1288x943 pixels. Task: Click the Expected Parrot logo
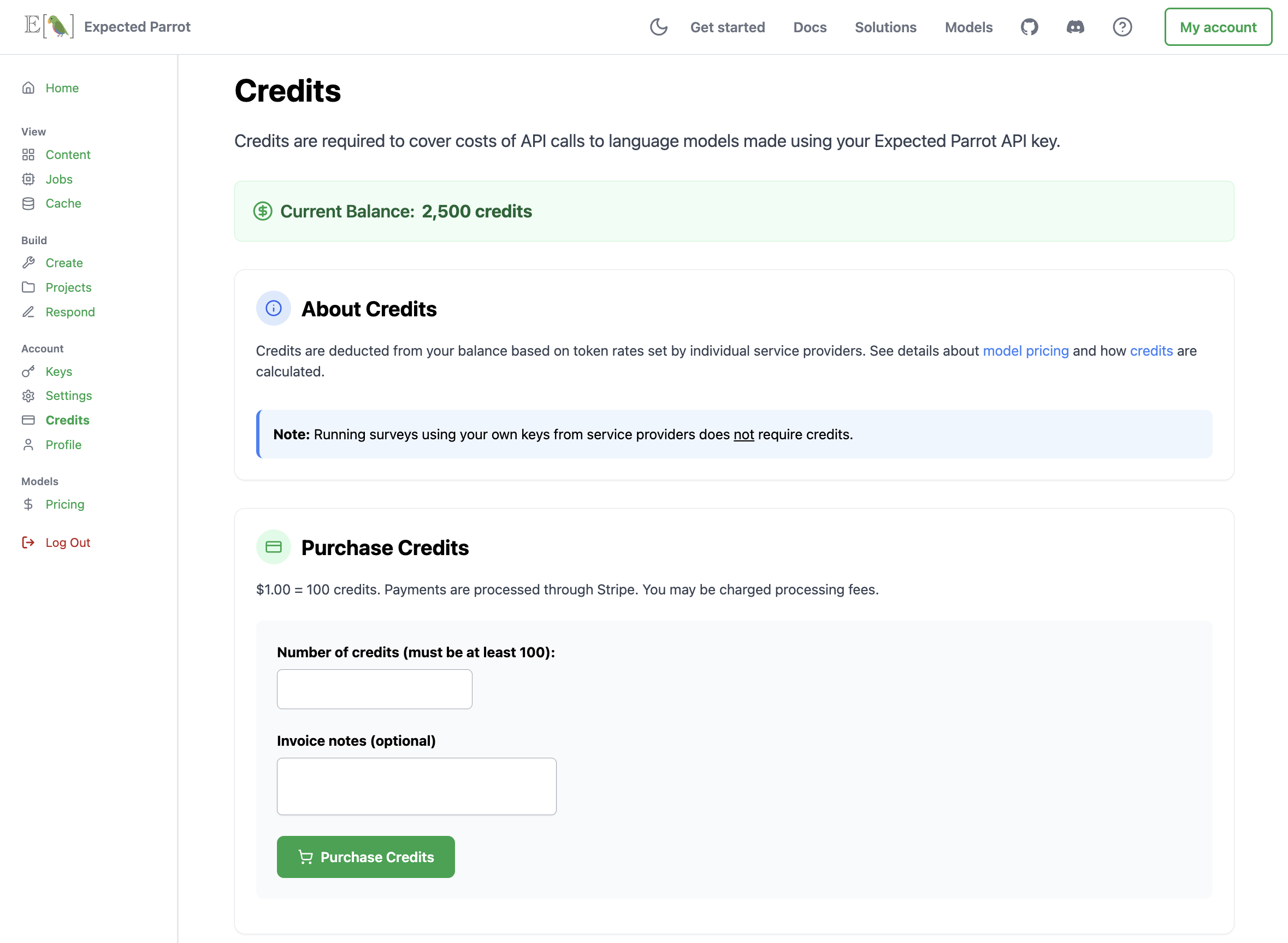[49, 26]
